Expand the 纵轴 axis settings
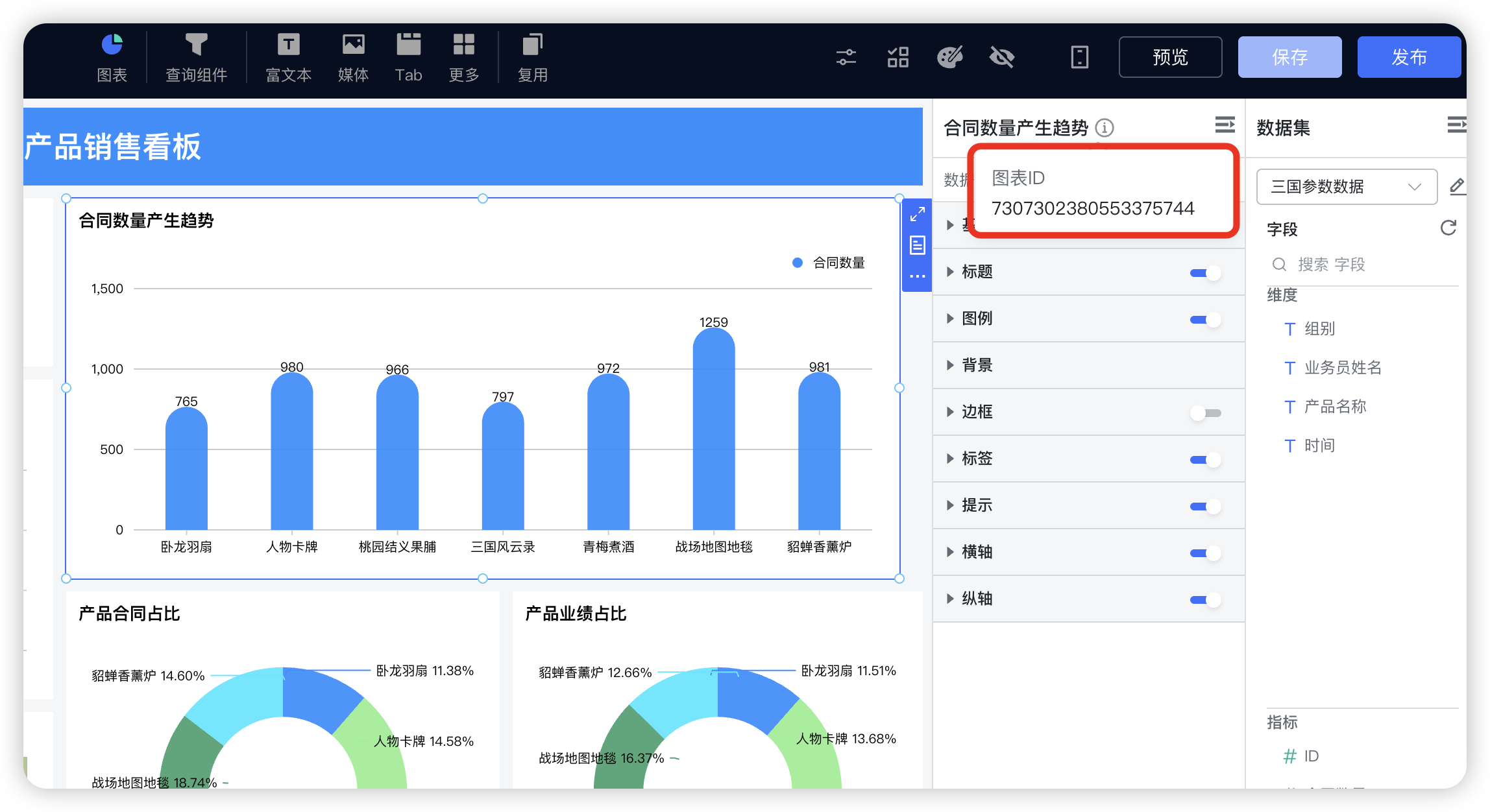The height and width of the screenshot is (812, 1490). point(951,599)
